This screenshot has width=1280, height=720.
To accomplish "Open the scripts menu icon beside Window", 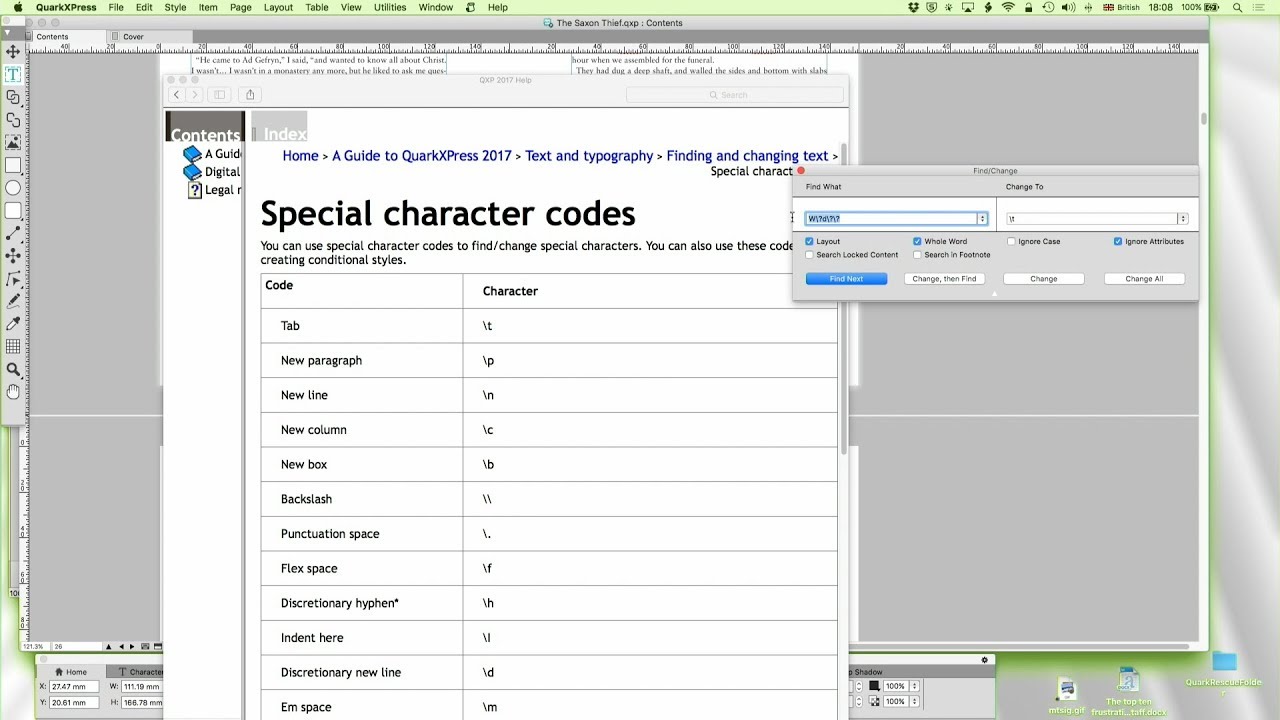I will (470, 7).
